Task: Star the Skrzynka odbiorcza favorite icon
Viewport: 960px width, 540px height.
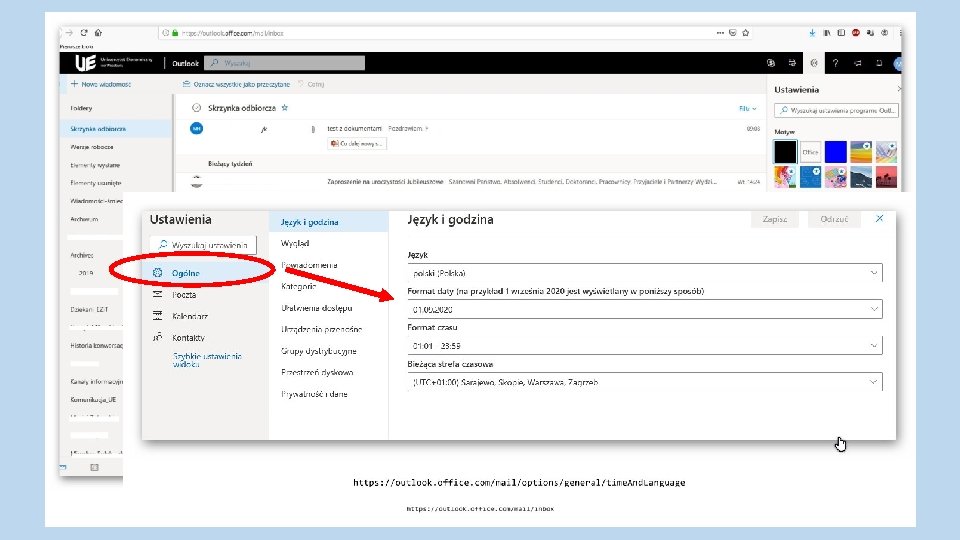Action: (285, 108)
